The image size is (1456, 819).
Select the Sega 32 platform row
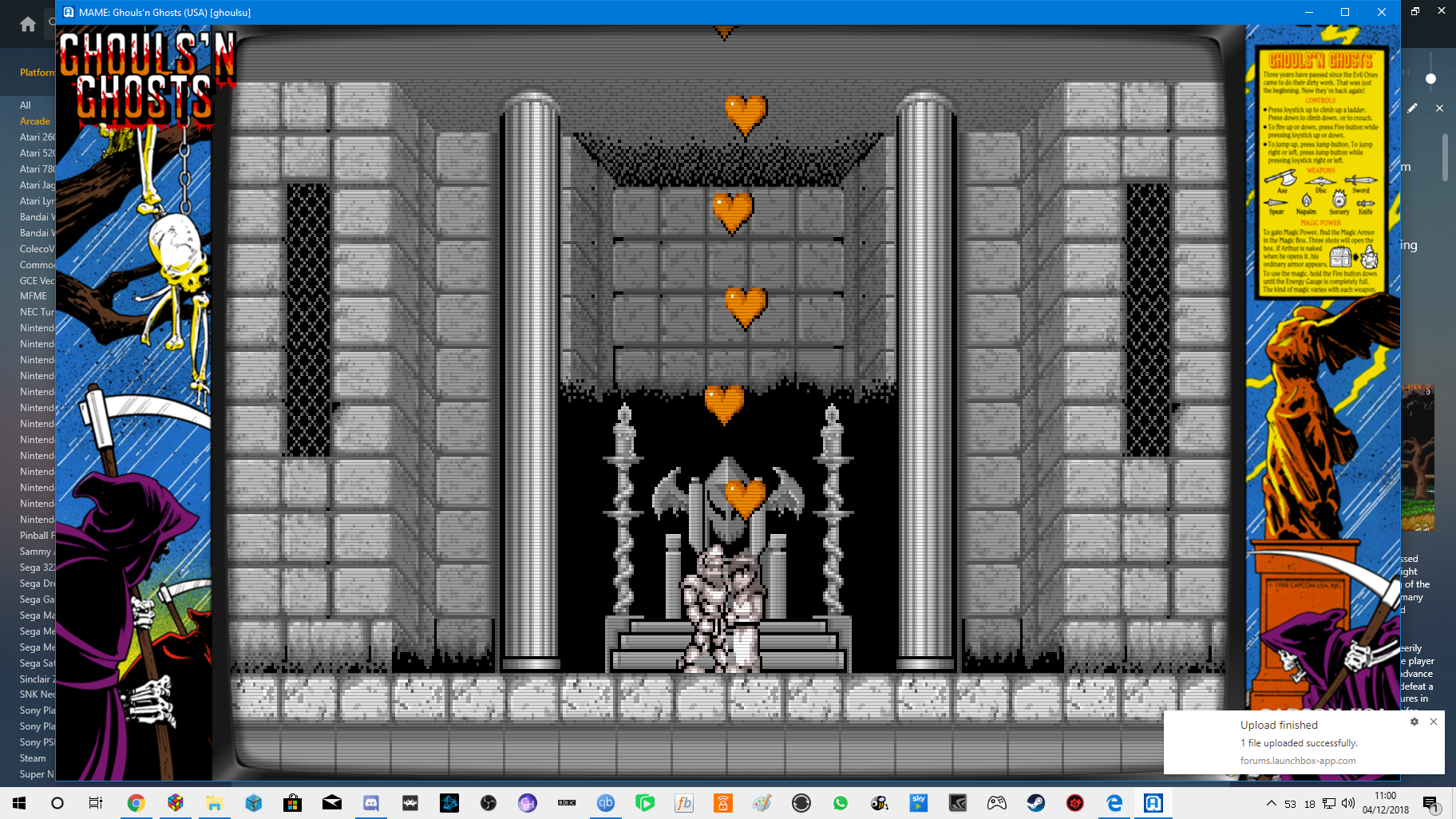click(37, 568)
